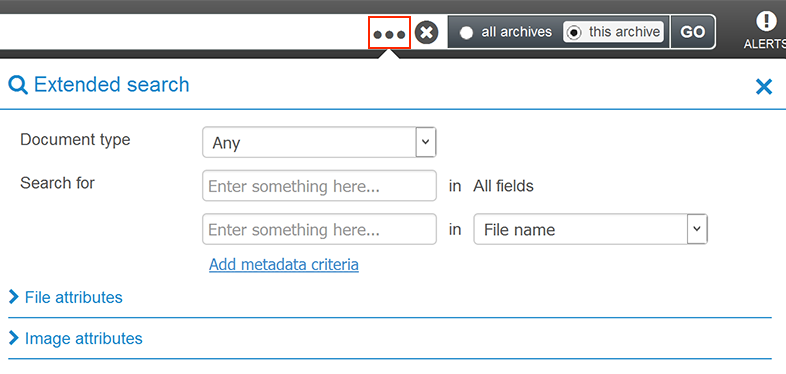Open the three-dot extended search button
This screenshot has width=786, height=374.
tap(389, 33)
